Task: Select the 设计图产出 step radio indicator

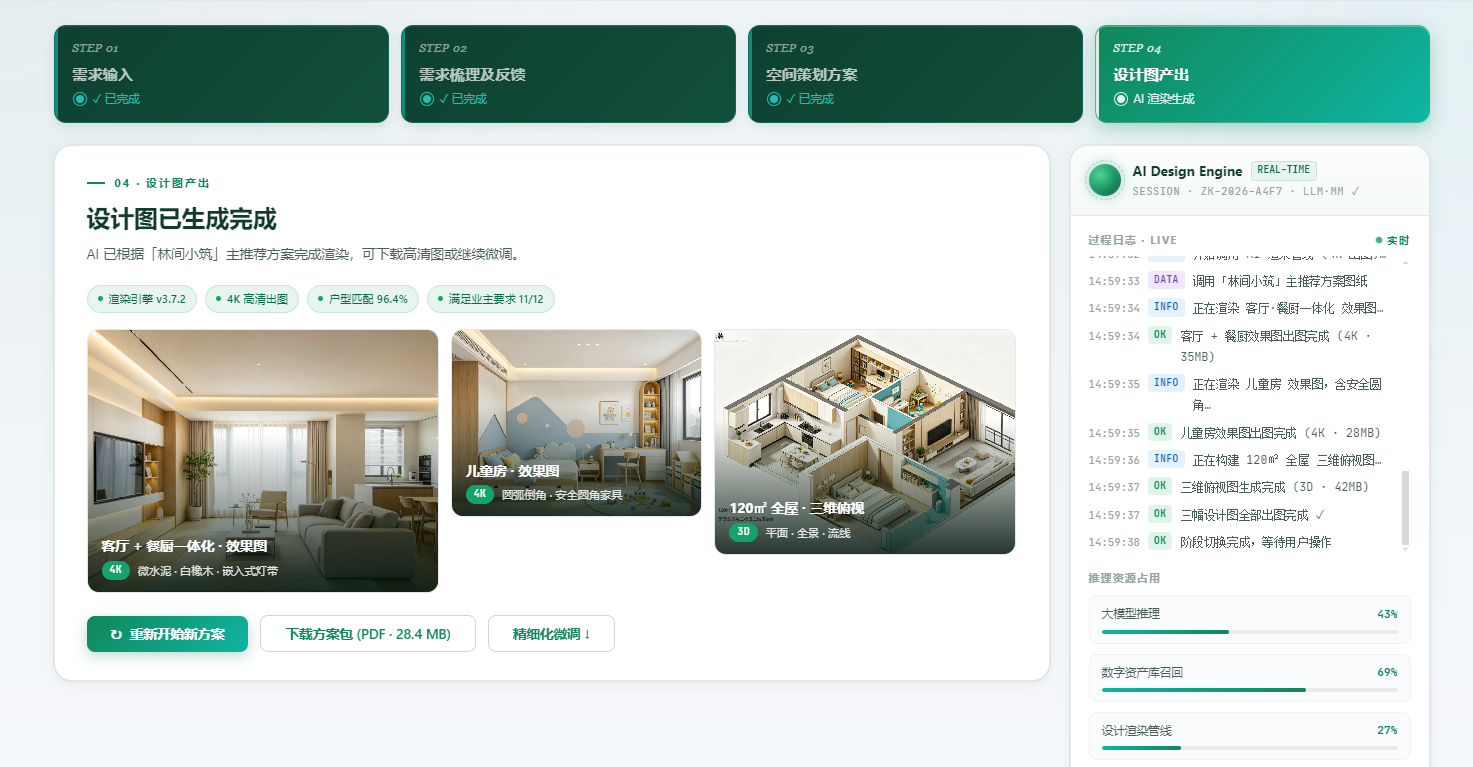Action: pyautogui.click(x=1121, y=99)
